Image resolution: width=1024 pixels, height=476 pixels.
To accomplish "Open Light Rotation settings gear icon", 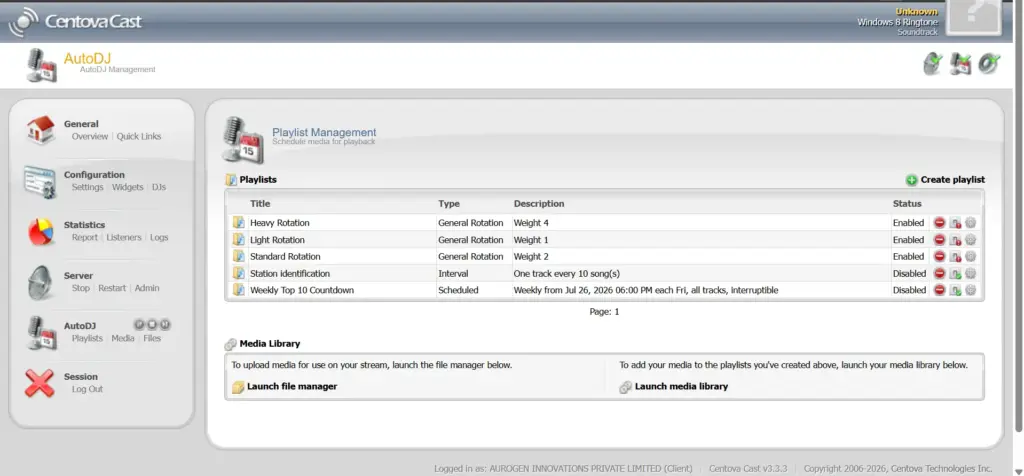I will coord(970,240).
